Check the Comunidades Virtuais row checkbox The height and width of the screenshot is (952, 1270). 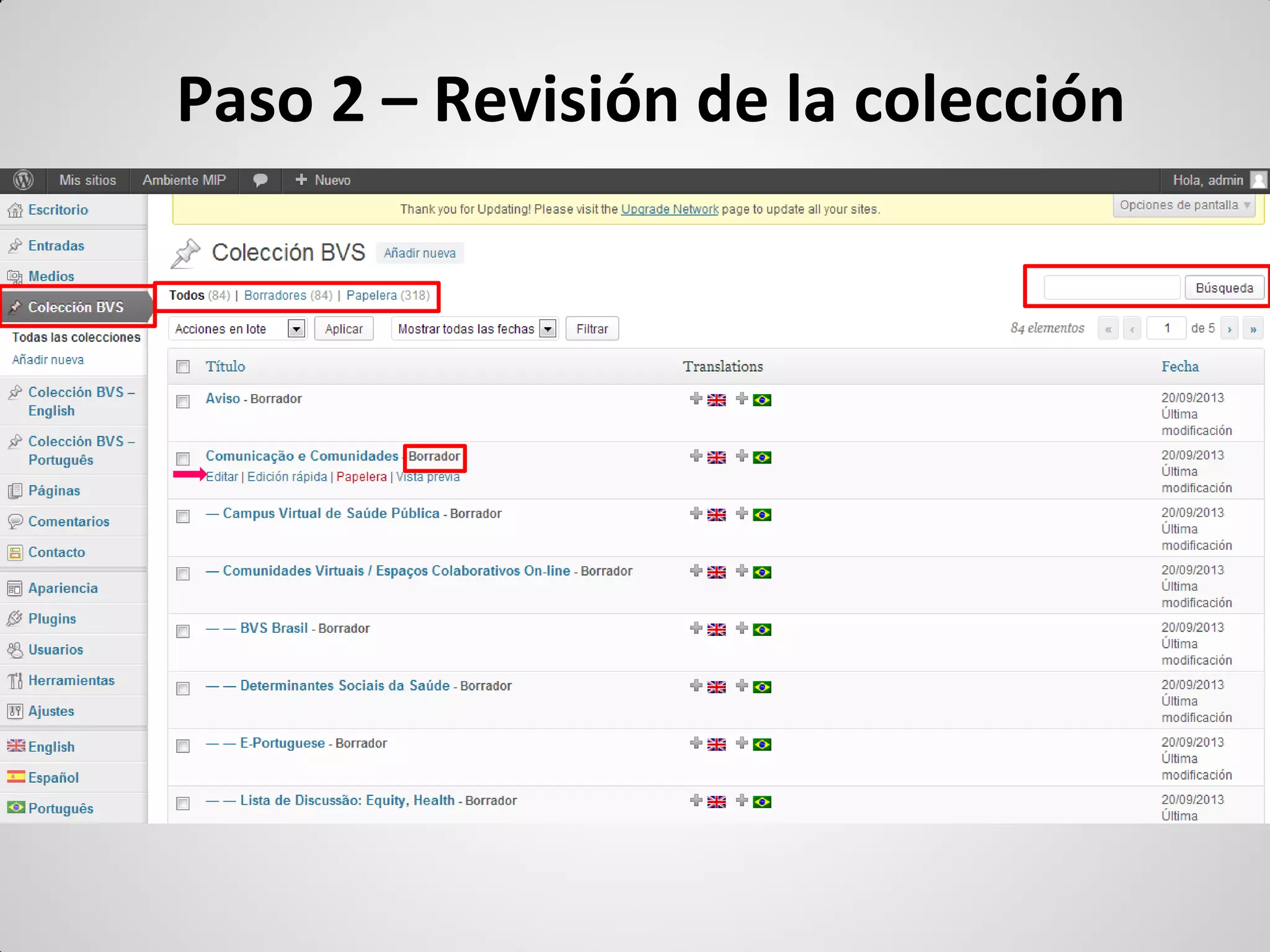click(183, 574)
